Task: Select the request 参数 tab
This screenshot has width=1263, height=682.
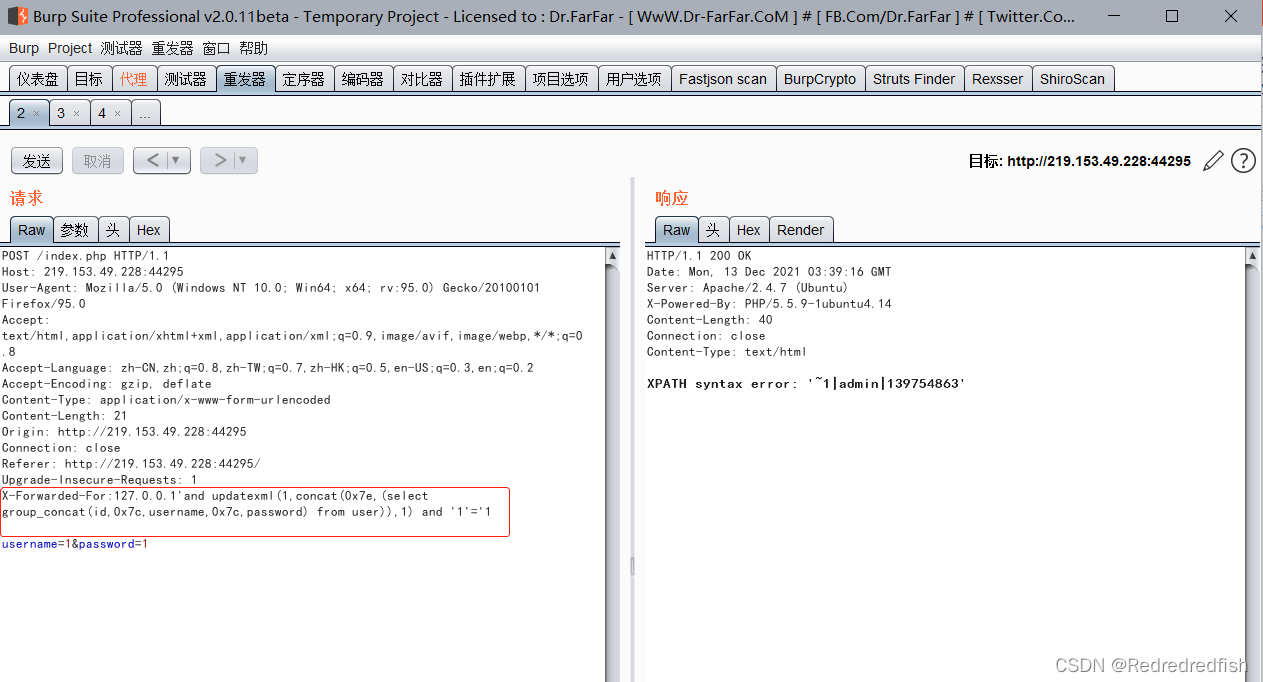Action: click(75, 230)
